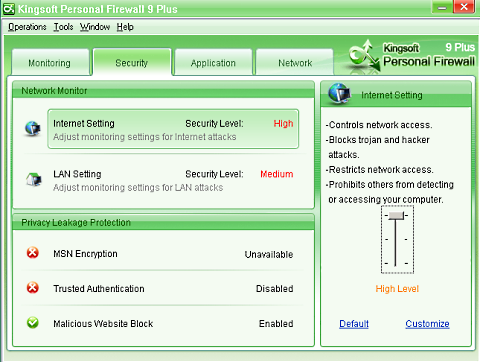Select the LAN Setting row

point(173,180)
